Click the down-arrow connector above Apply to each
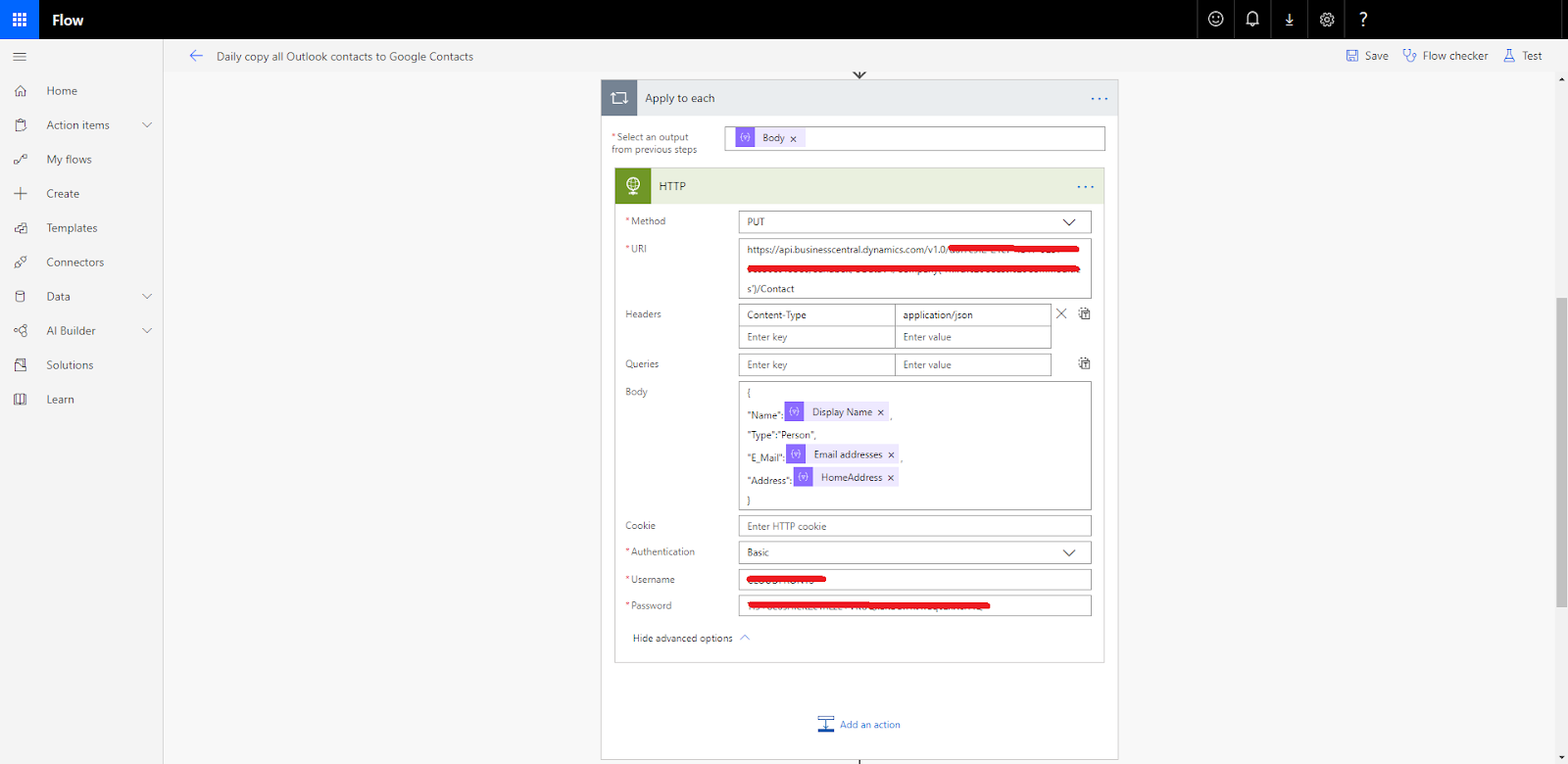 coord(859,74)
